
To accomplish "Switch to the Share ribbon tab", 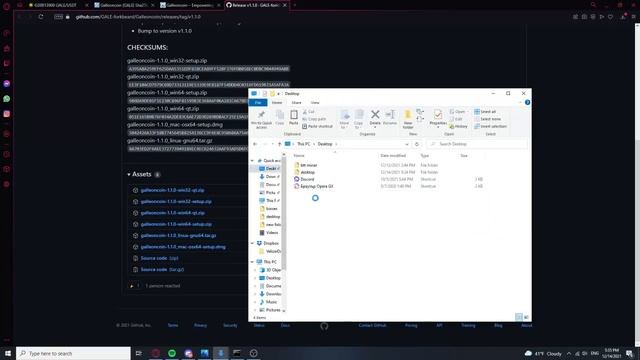I will click(x=296, y=103).
